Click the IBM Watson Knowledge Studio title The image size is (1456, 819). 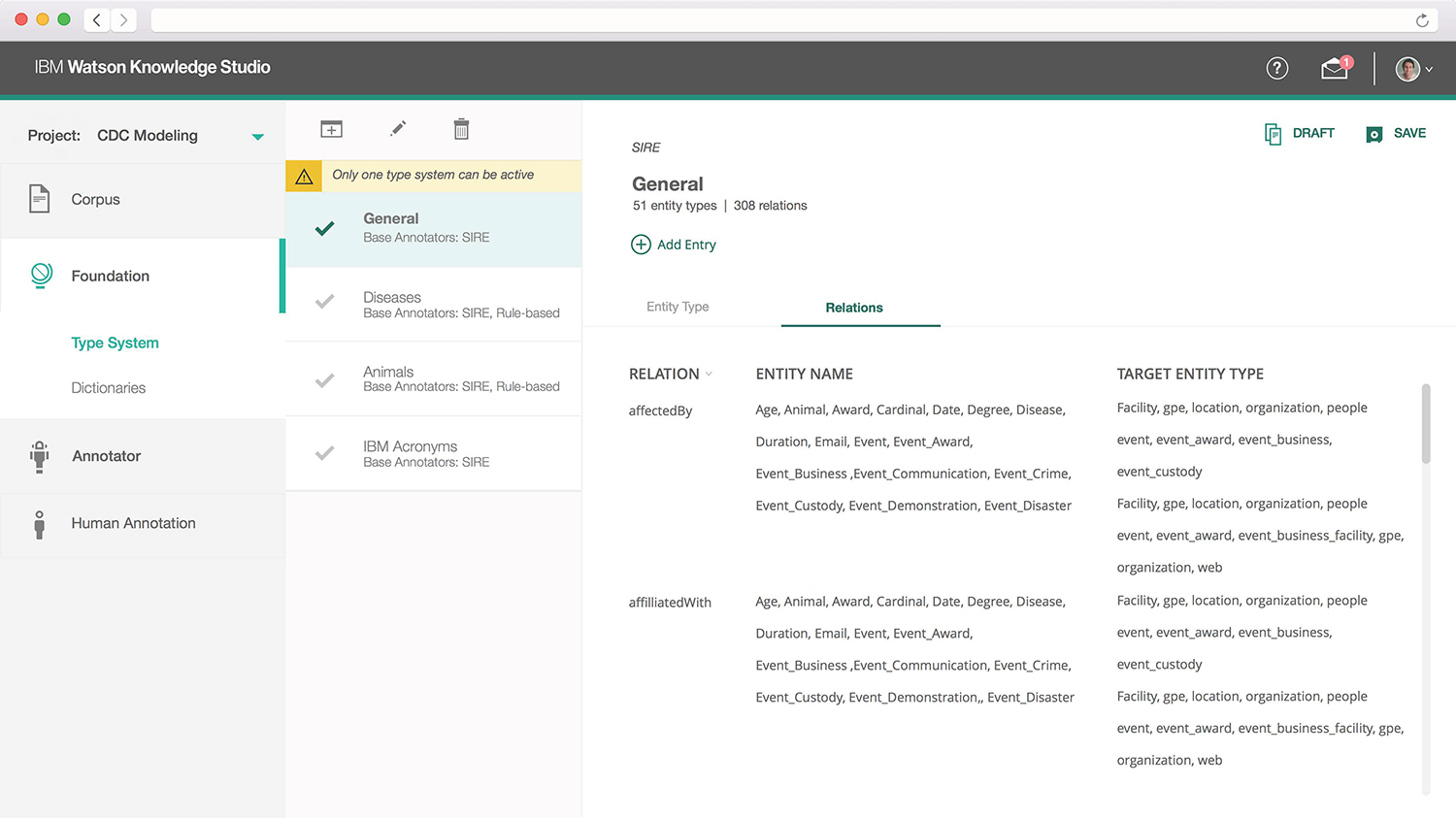click(152, 68)
